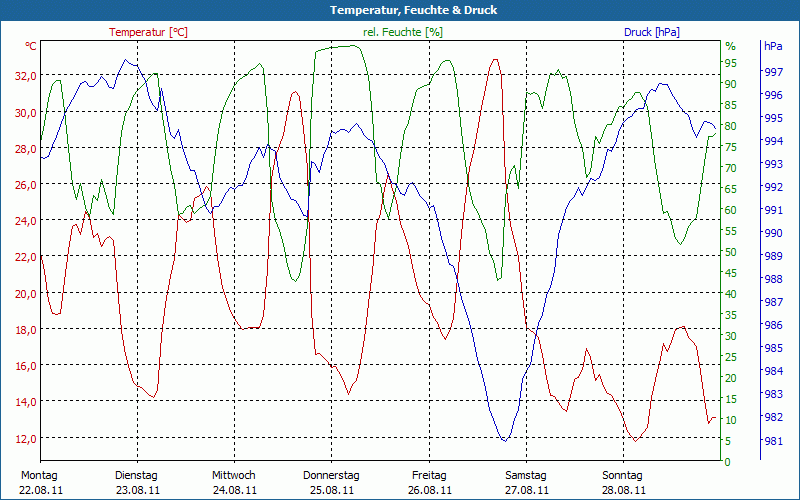Click the '25' humidity axis value
The height and width of the screenshot is (500, 800).
(731, 357)
